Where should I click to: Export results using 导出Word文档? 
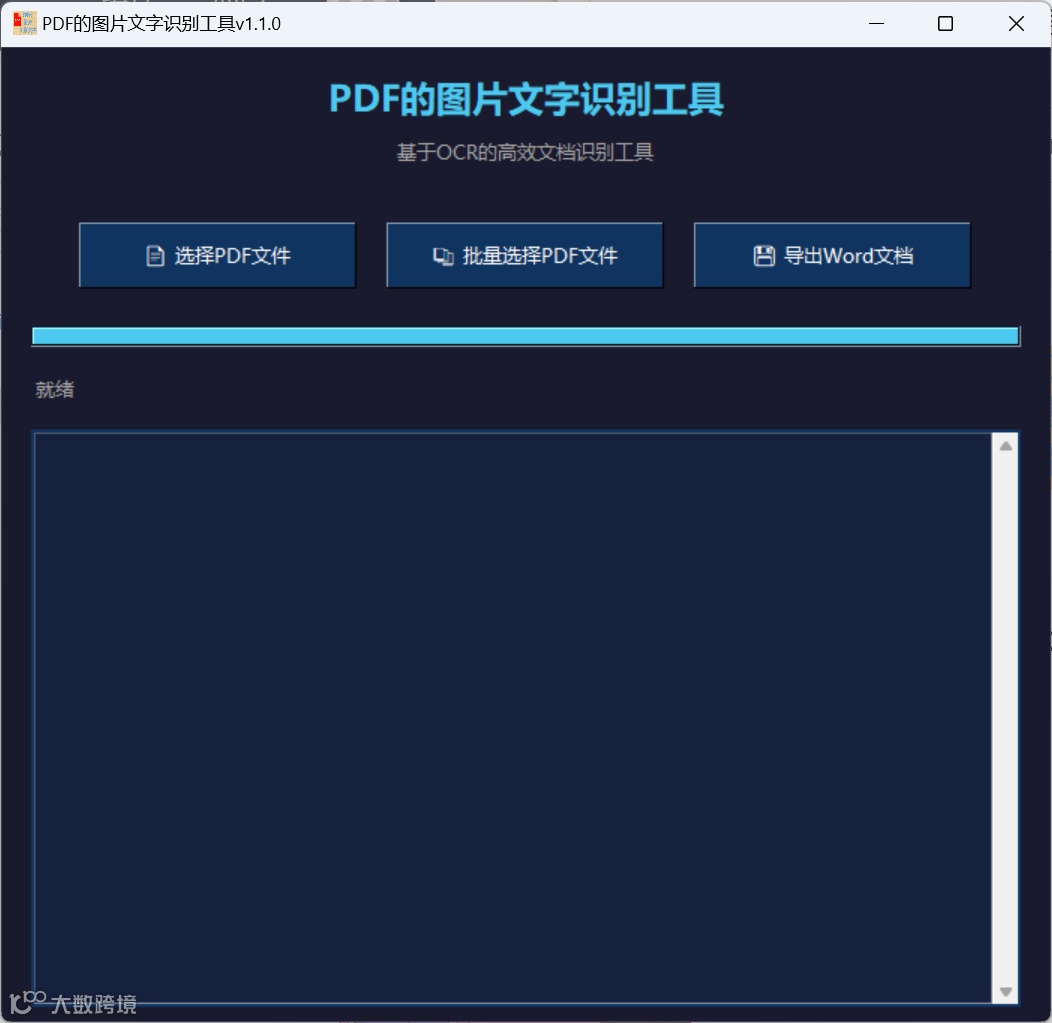tap(832, 255)
